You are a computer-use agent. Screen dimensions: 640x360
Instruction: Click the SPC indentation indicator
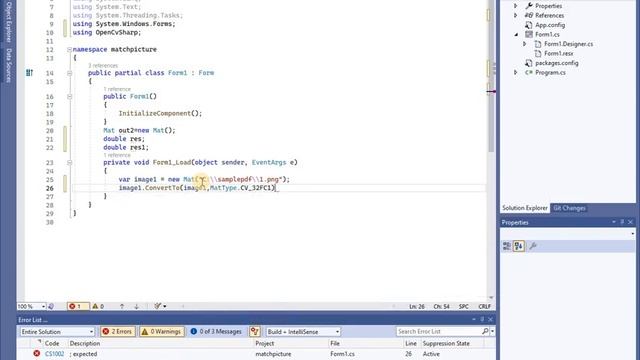(464, 306)
